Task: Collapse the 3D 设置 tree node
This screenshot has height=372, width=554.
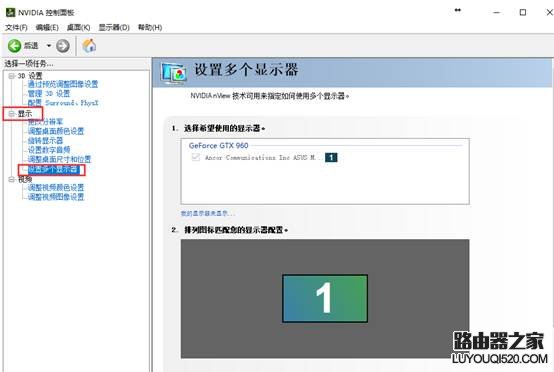Action: [x=12, y=76]
